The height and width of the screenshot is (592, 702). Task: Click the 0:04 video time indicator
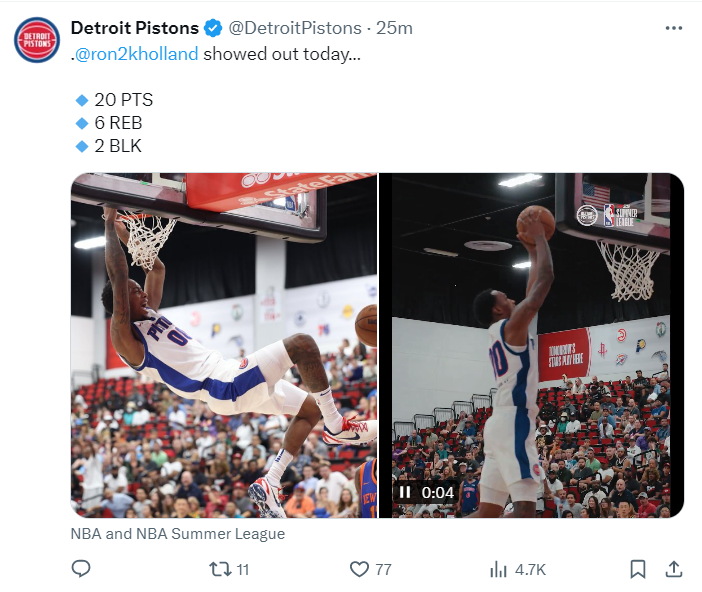[x=438, y=492]
